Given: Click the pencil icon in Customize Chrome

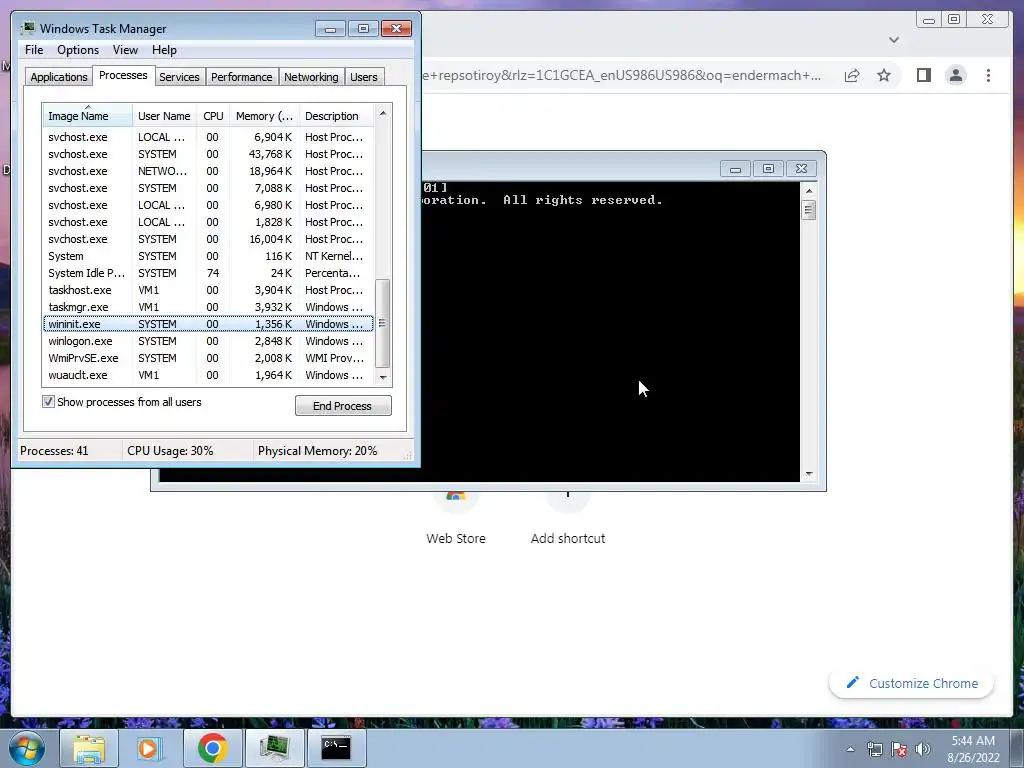Looking at the screenshot, I should tap(852, 682).
